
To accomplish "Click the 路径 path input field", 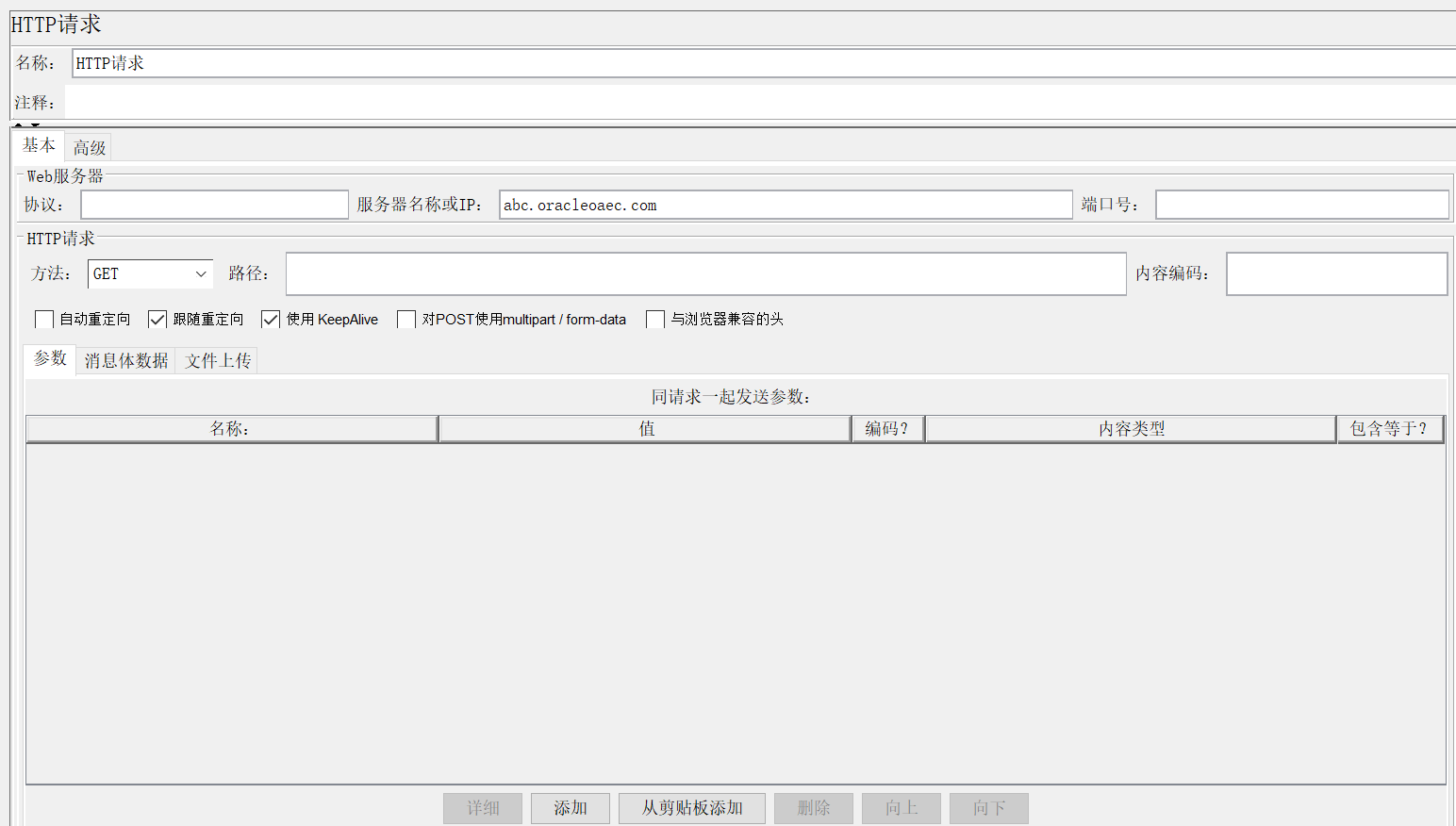I will pos(706,273).
